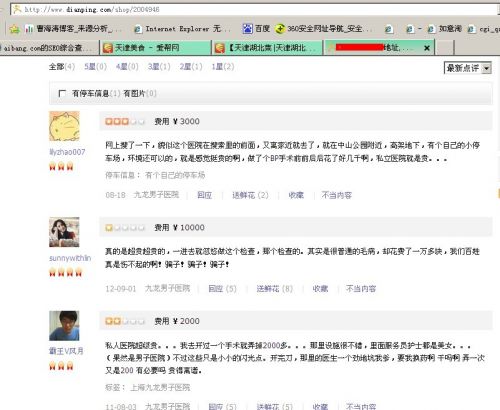Open the lyzhao007 username link
Image resolution: width=500 pixels, height=410 pixels.
[x=67, y=152]
